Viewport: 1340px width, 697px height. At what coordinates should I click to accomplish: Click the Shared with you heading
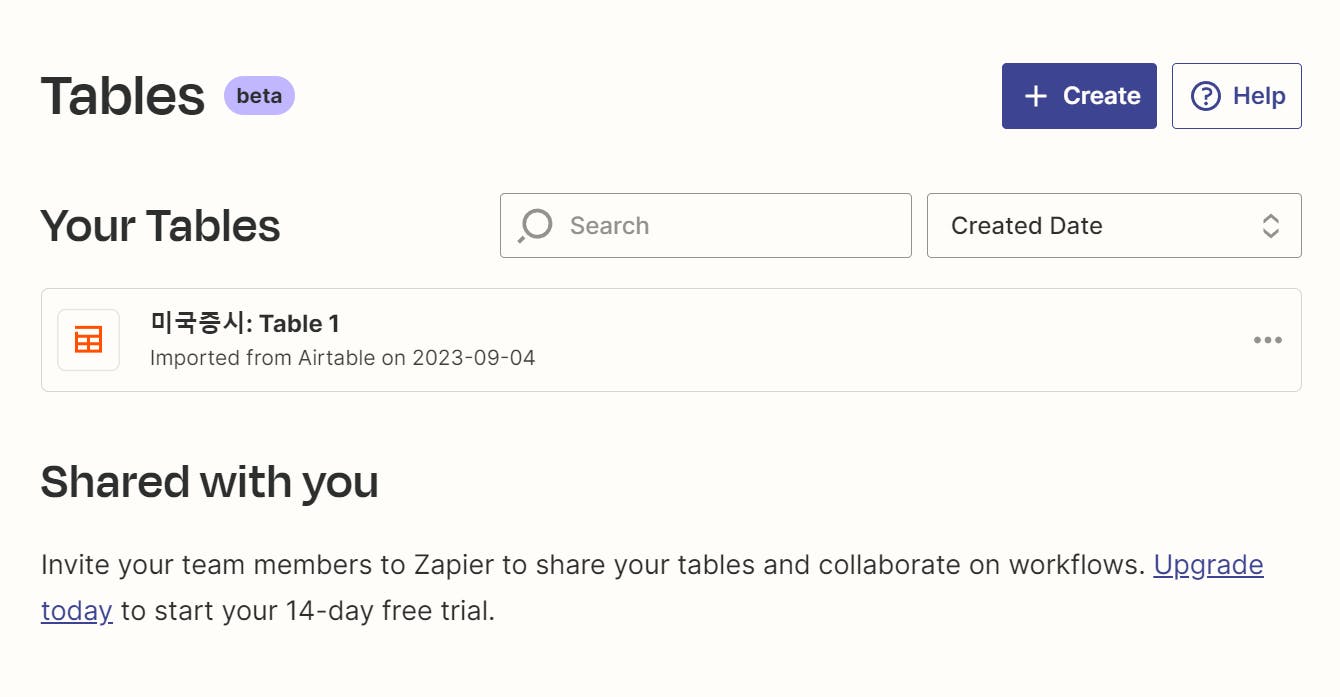tap(209, 482)
